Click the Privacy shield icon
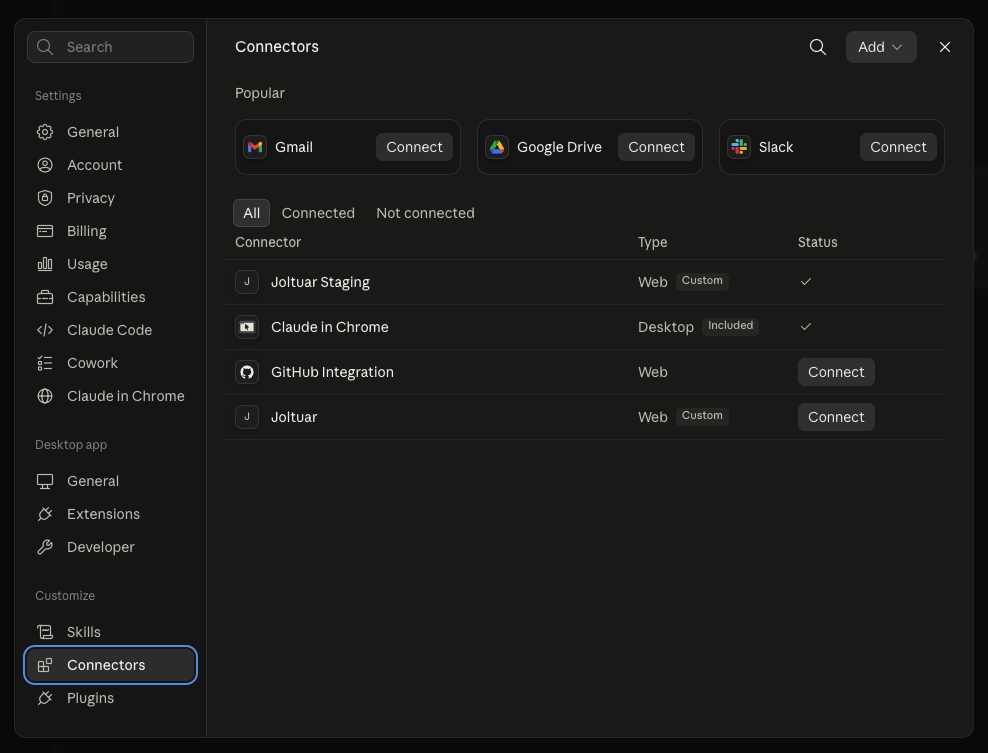 [45, 198]
